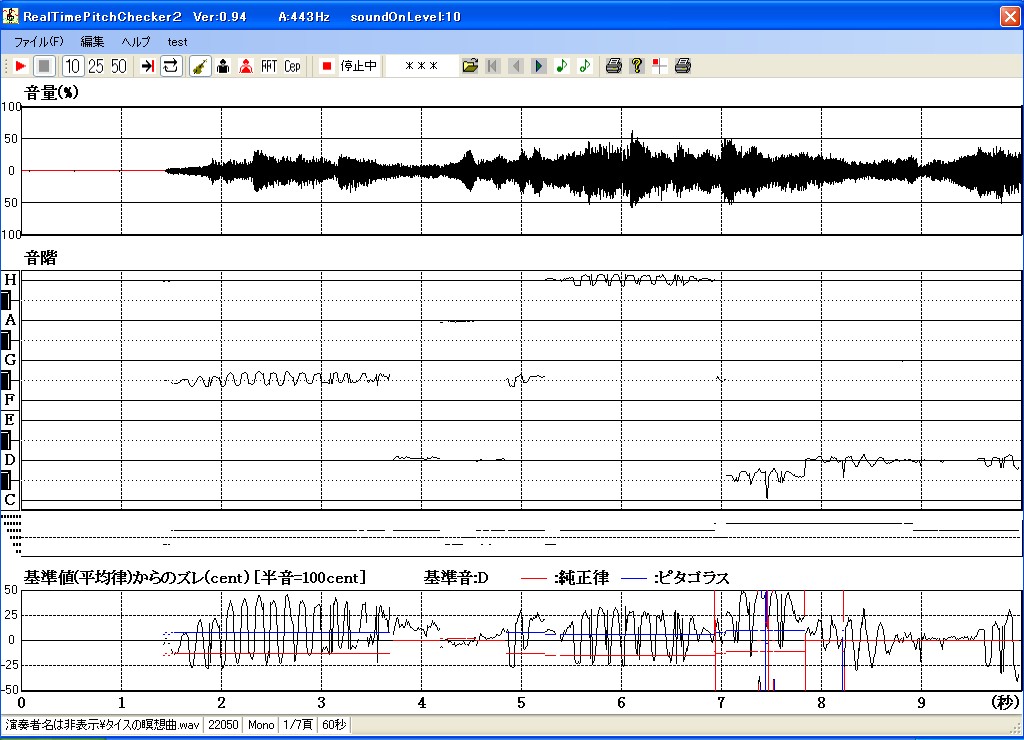
Task: Select the 25 second display range
Action: [x=96, y=66]
